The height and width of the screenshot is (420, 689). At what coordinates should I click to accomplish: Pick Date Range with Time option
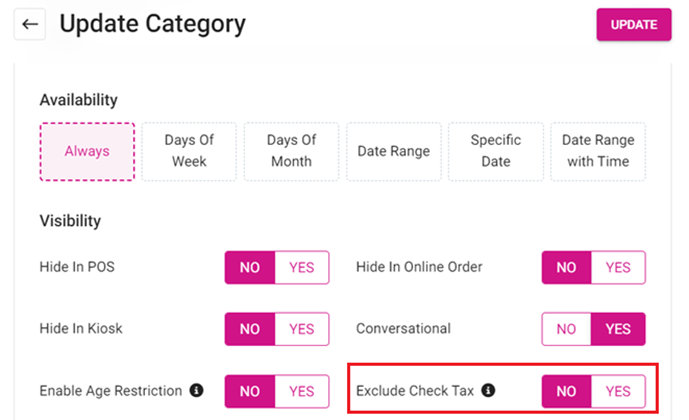pos(598,152)
